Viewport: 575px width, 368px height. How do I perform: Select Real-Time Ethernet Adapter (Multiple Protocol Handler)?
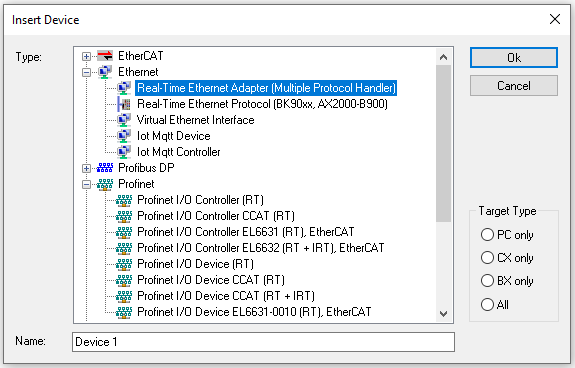(266, 88)
